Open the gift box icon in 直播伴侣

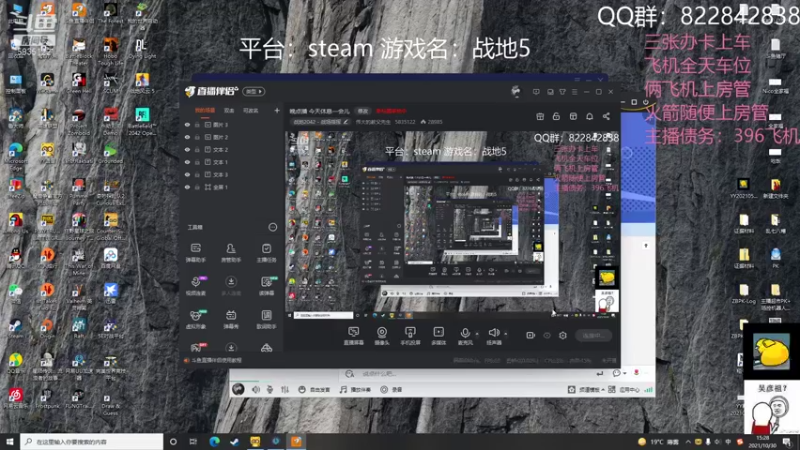540,116
